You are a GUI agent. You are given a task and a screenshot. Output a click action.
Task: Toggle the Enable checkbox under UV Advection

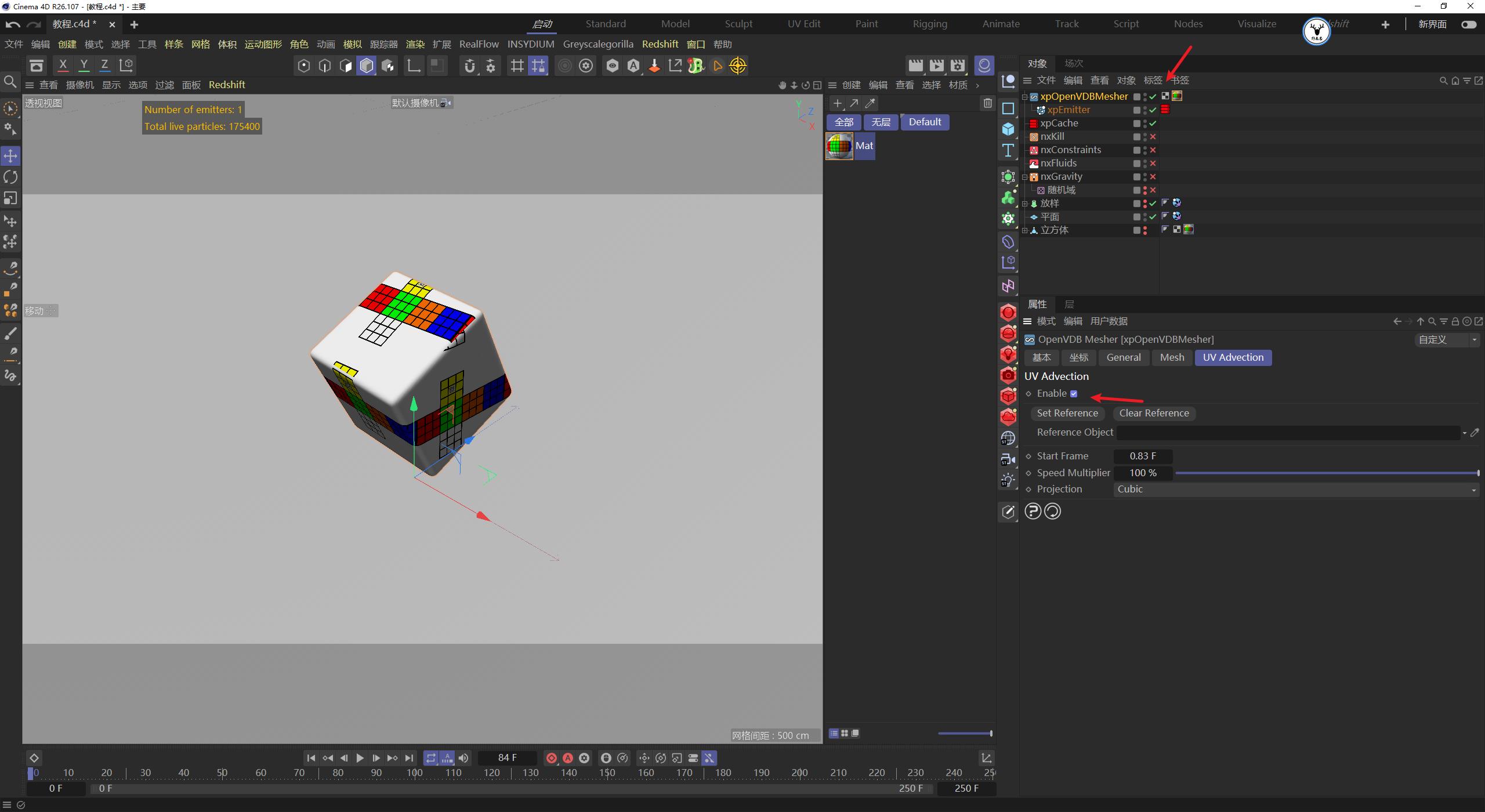1074,393
